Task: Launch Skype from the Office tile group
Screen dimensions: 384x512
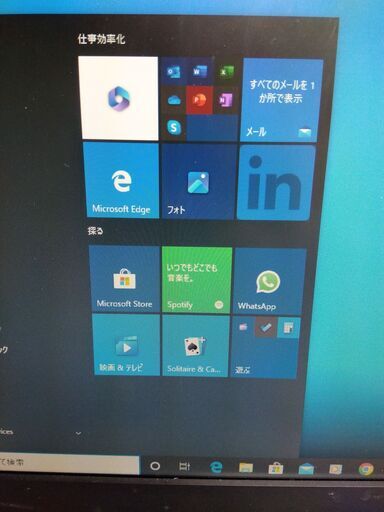Action: (174, 127)
